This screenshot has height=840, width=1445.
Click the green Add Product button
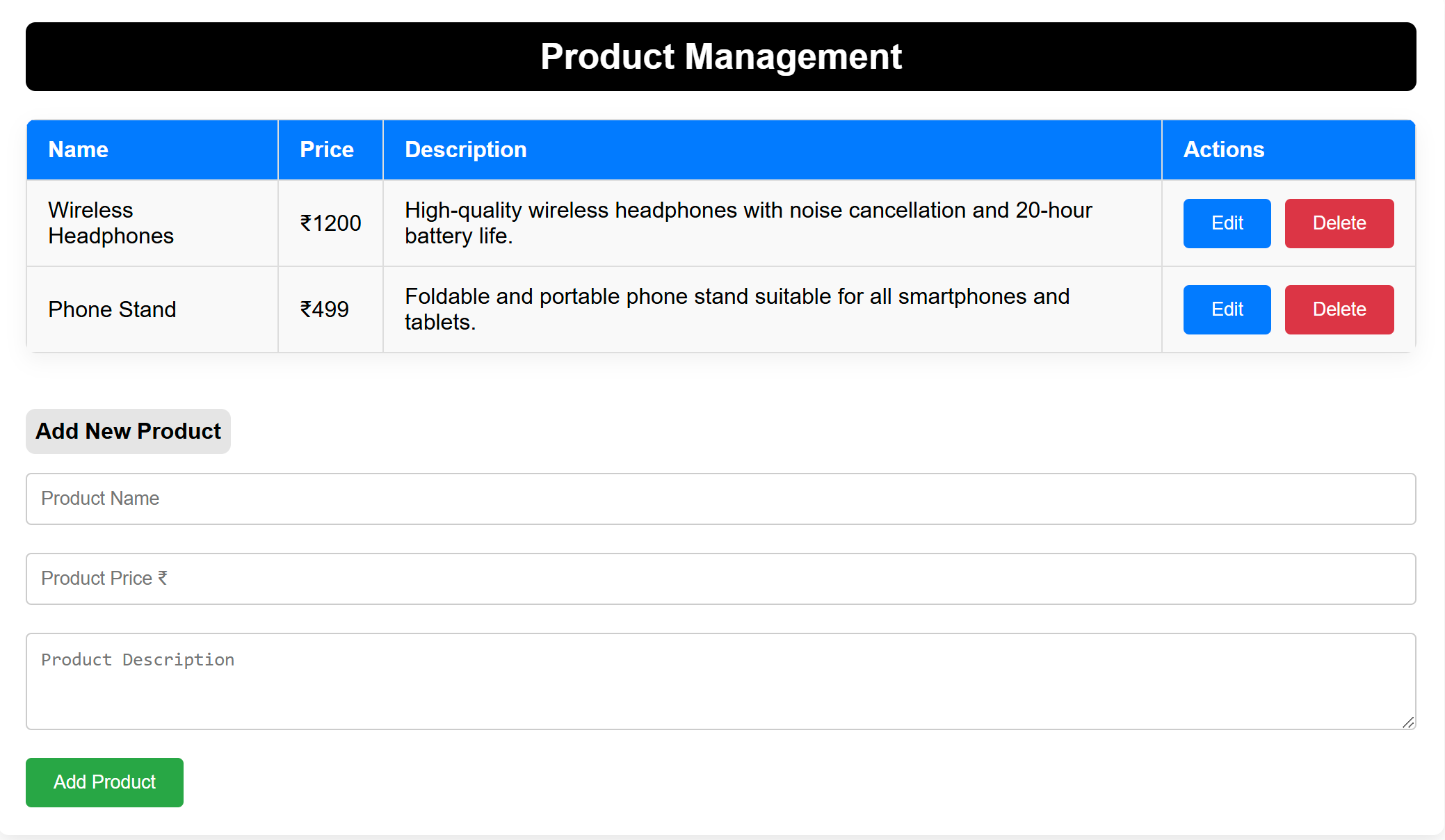(x=104, y=782)
